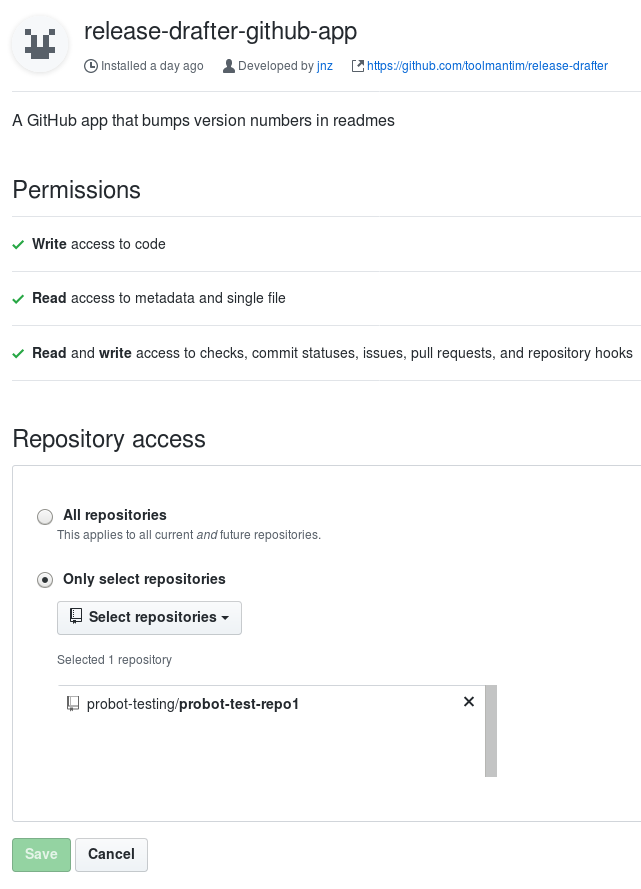Click the person icon next to Developed by
641x889 pixels.
tap(228, 66)
